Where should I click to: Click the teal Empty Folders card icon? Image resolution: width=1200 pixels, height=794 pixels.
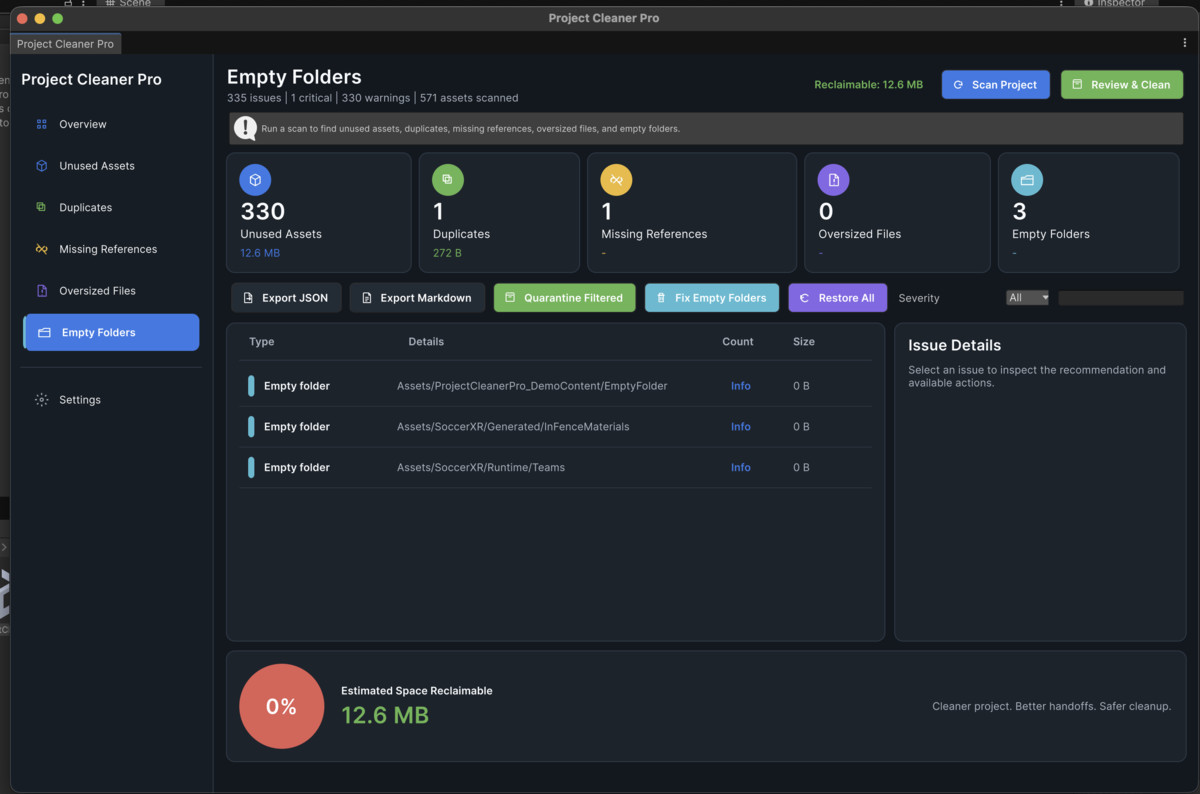pyautogui.click(x=1027, y=180)
